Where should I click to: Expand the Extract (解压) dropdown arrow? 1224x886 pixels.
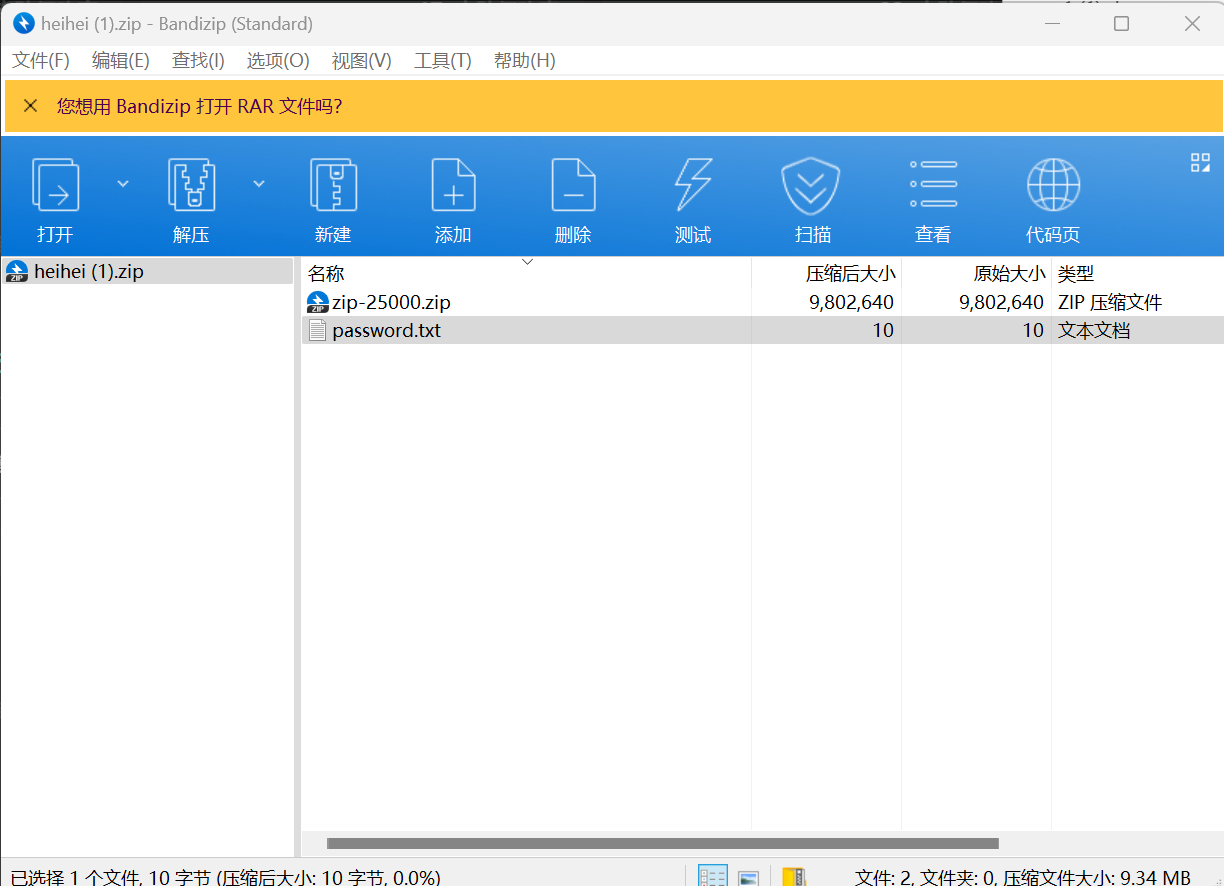[x=259, y=183]
